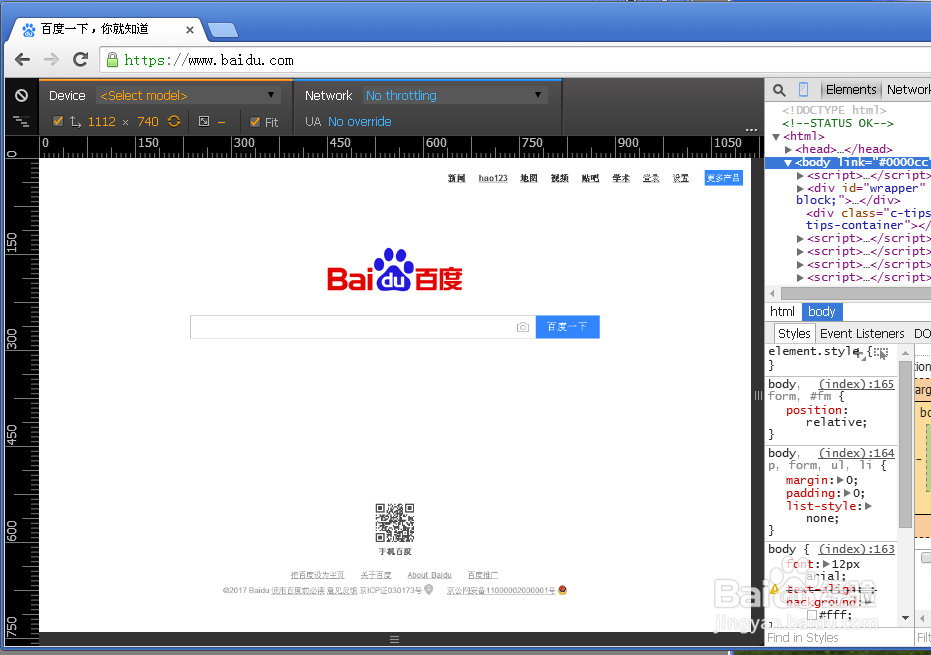The image size is (931, 655).
Task: Close the Baidu browser tab
Action: [x=189, y=30]
